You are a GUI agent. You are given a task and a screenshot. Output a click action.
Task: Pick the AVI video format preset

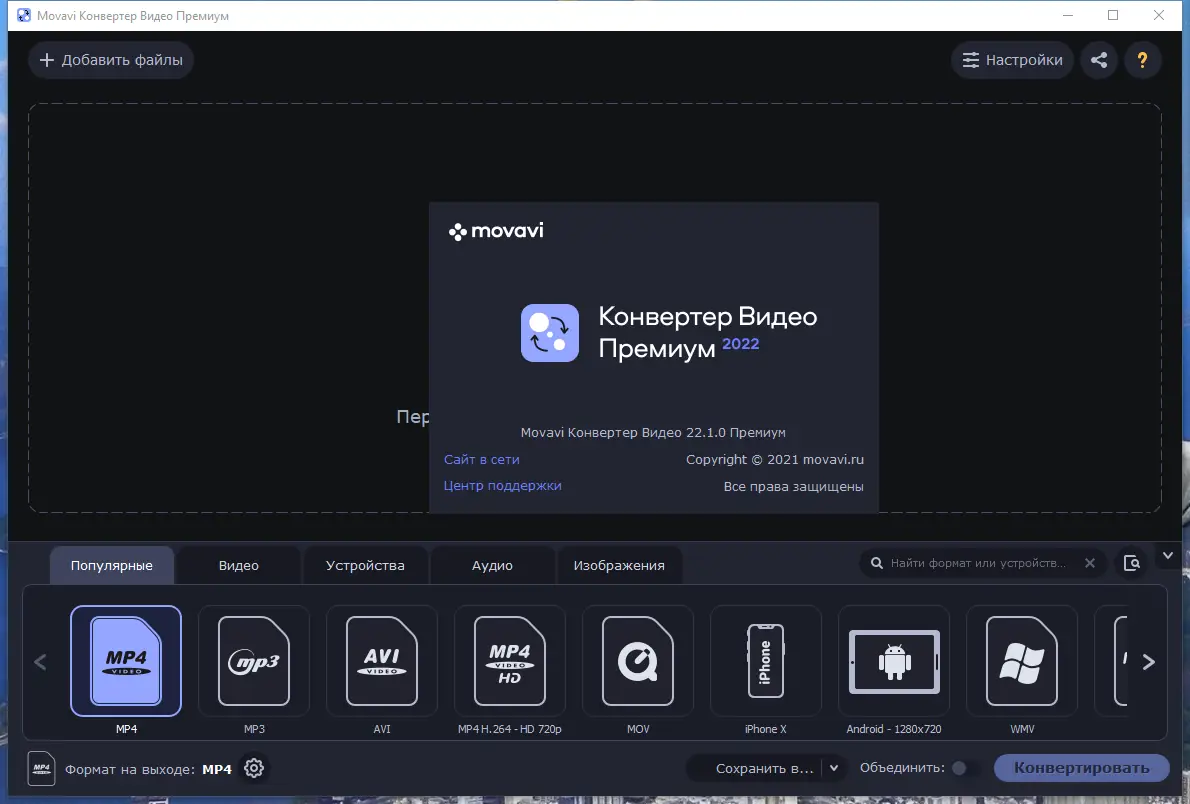coord(381,661)
